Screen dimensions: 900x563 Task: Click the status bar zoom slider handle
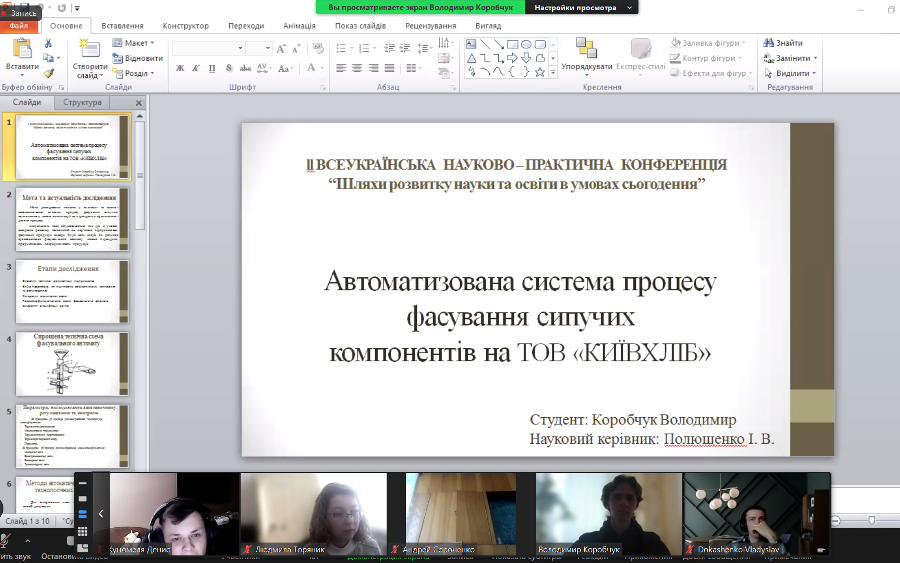872,520
